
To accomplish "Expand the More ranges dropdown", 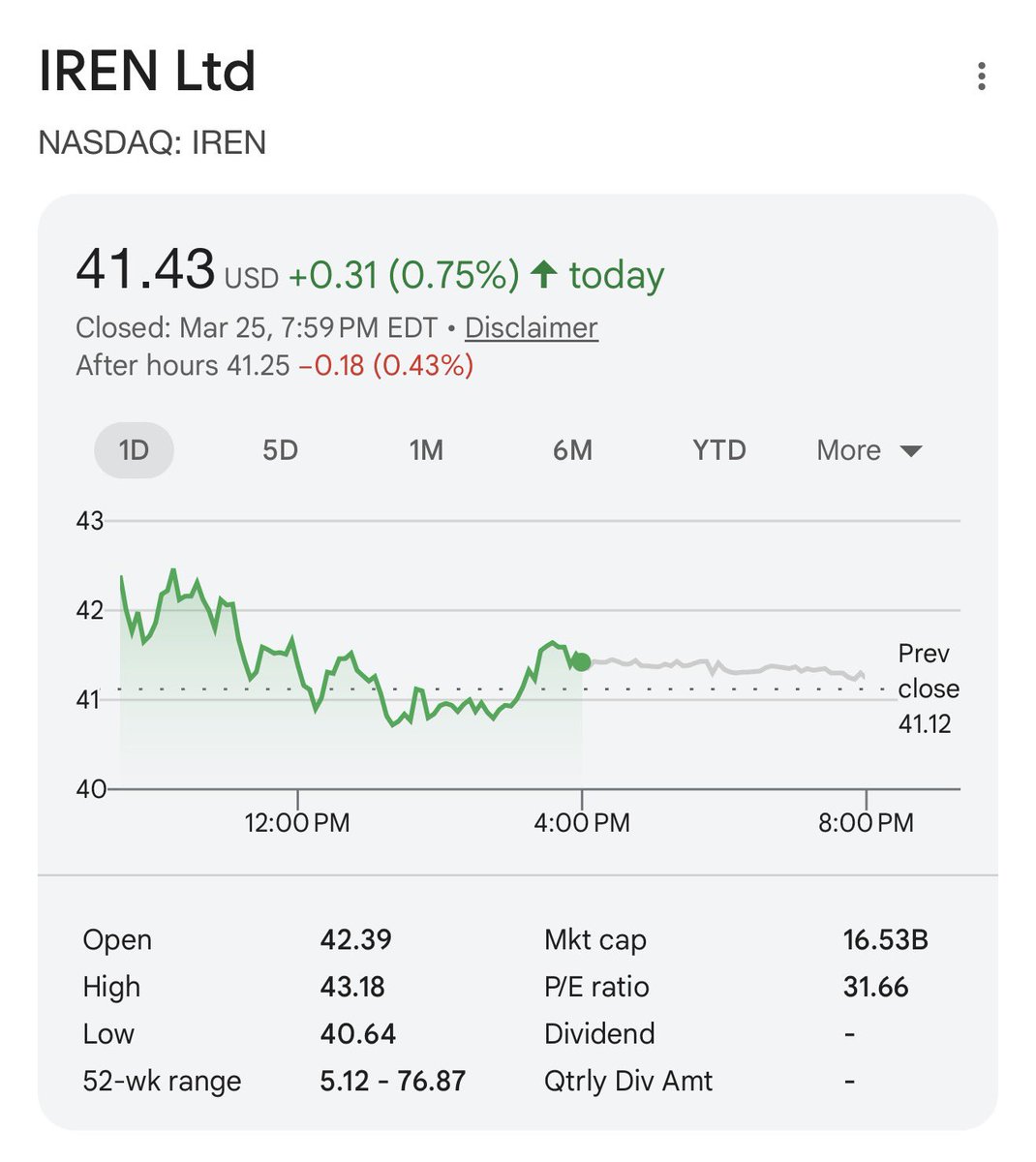I will point(869,450).
